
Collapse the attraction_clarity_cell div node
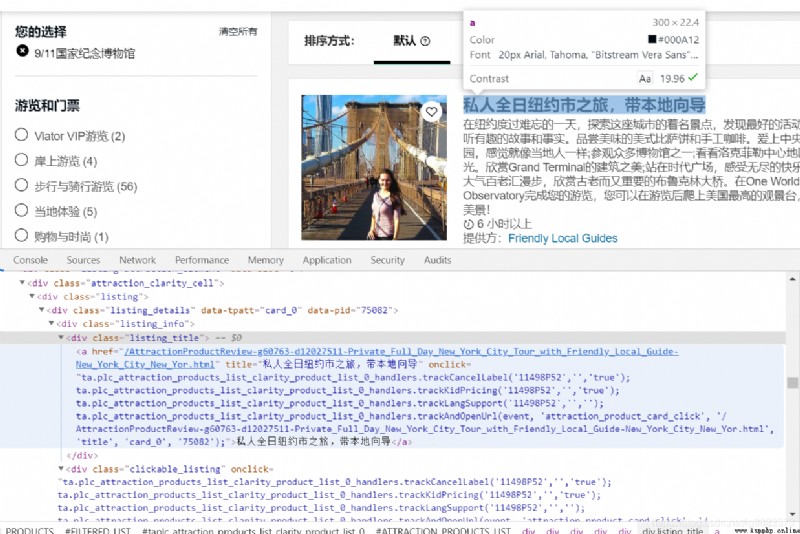point(22,283)
